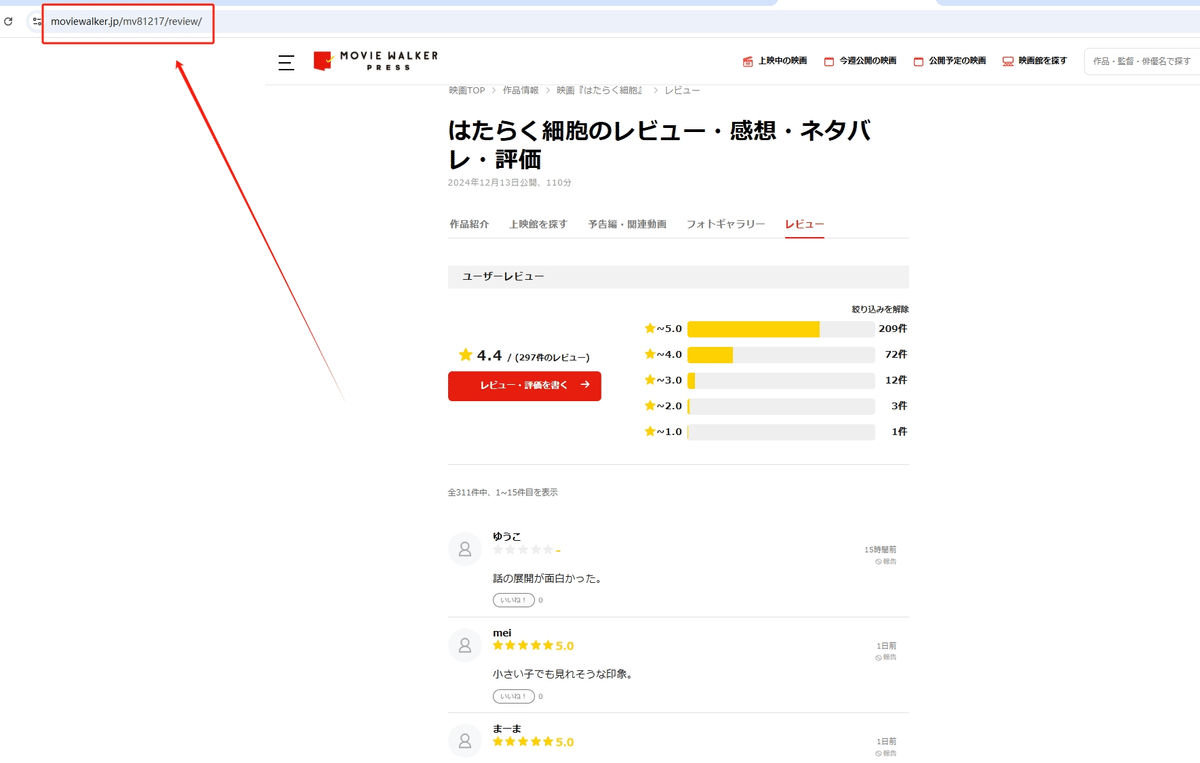Open 映画館を探す nav link
This screenshot has height=763, width=1200.
1034,61
